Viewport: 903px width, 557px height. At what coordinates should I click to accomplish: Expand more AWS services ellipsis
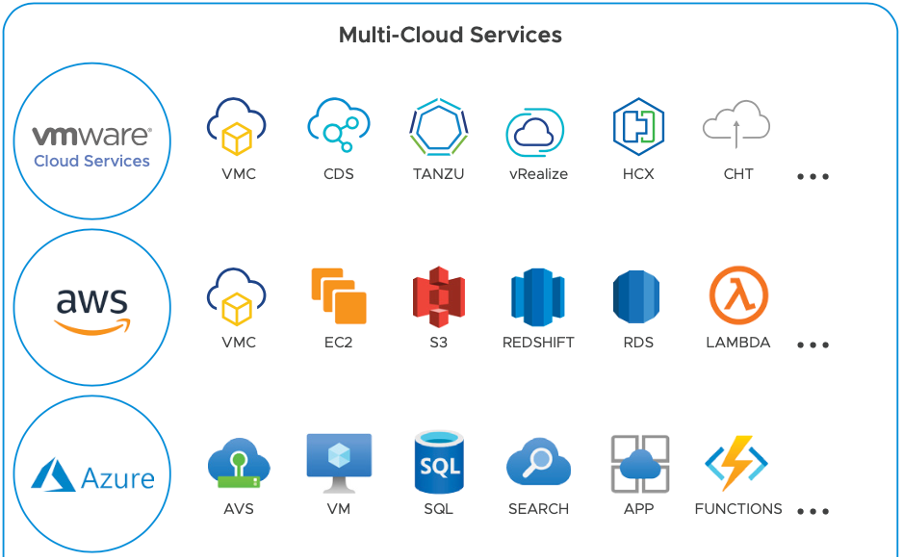[x=813, y=345]
